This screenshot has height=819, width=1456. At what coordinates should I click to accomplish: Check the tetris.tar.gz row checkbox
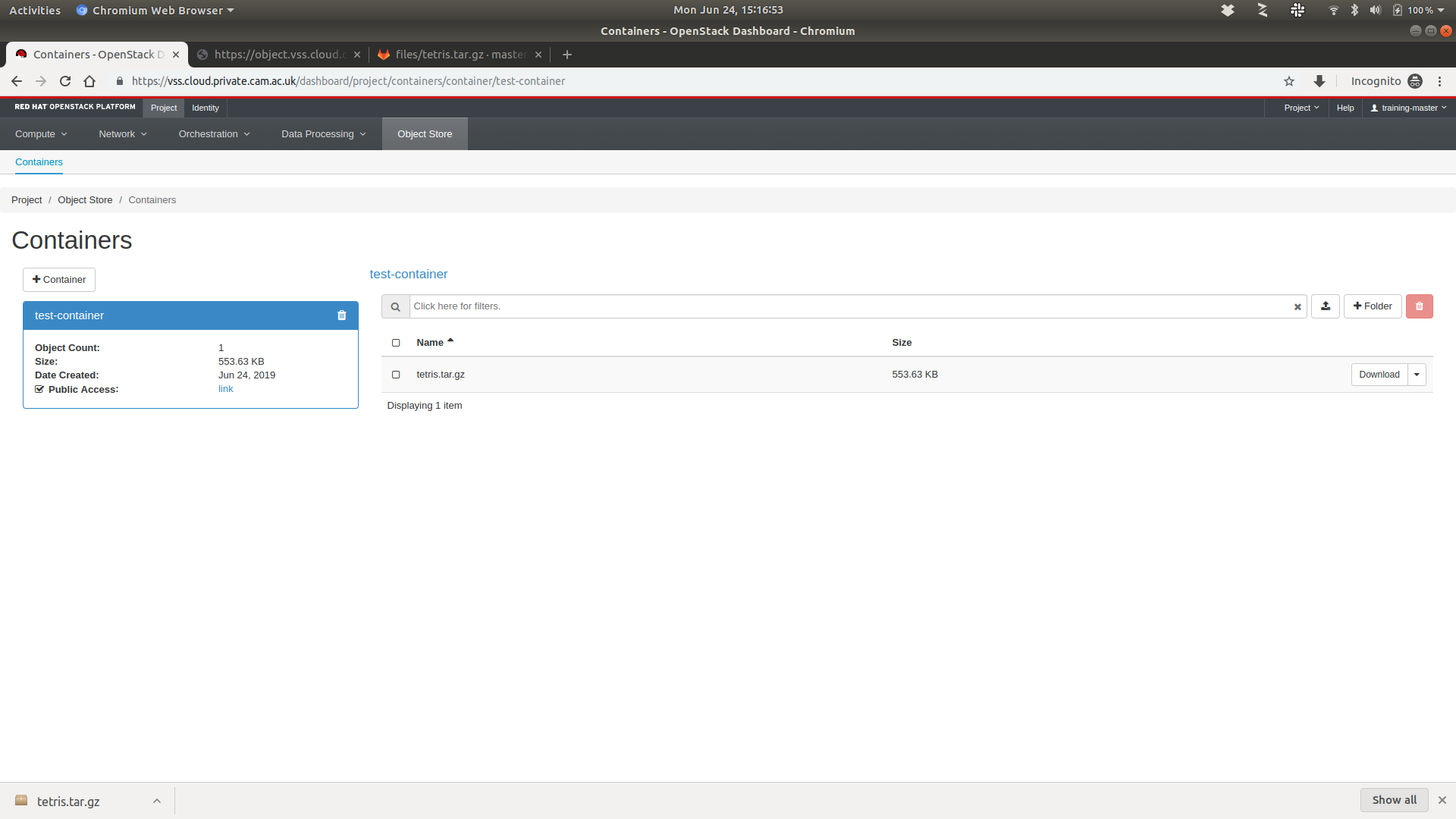coord(396,375)
